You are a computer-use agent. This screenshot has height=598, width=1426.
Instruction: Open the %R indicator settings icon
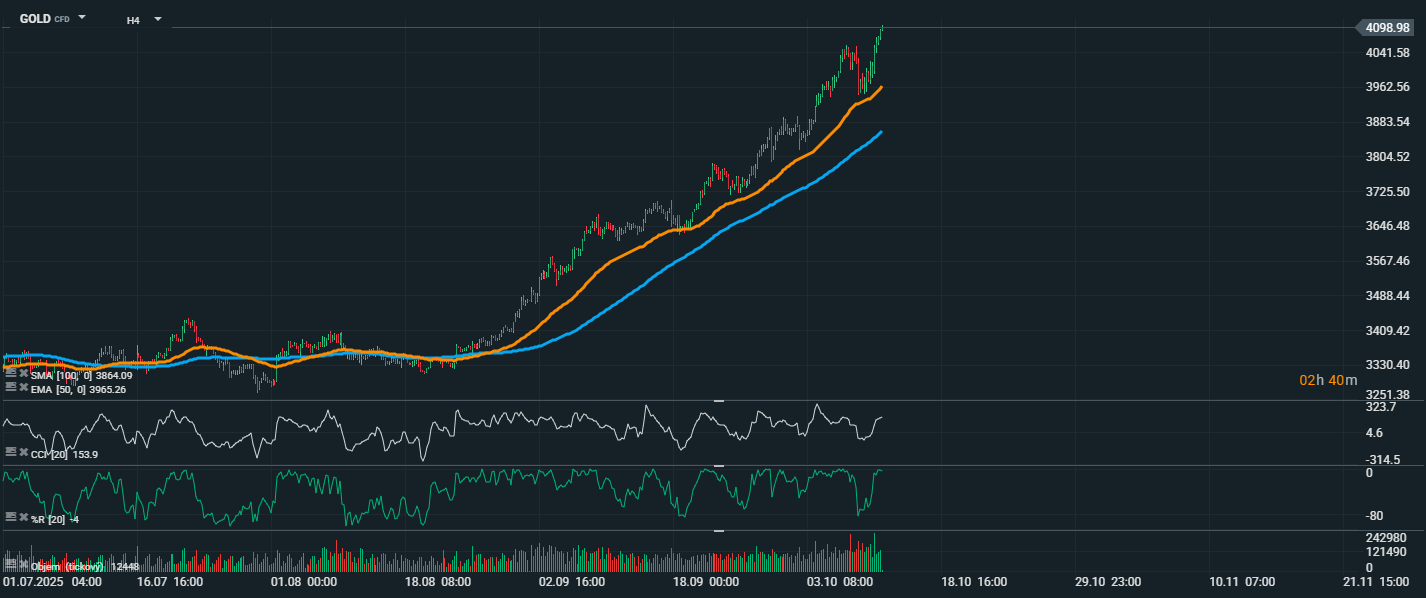10,517
